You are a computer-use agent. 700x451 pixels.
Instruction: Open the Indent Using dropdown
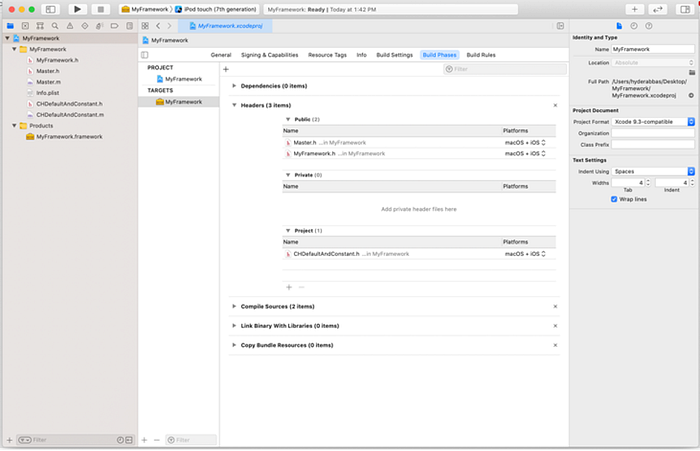[x=653, y=171]
